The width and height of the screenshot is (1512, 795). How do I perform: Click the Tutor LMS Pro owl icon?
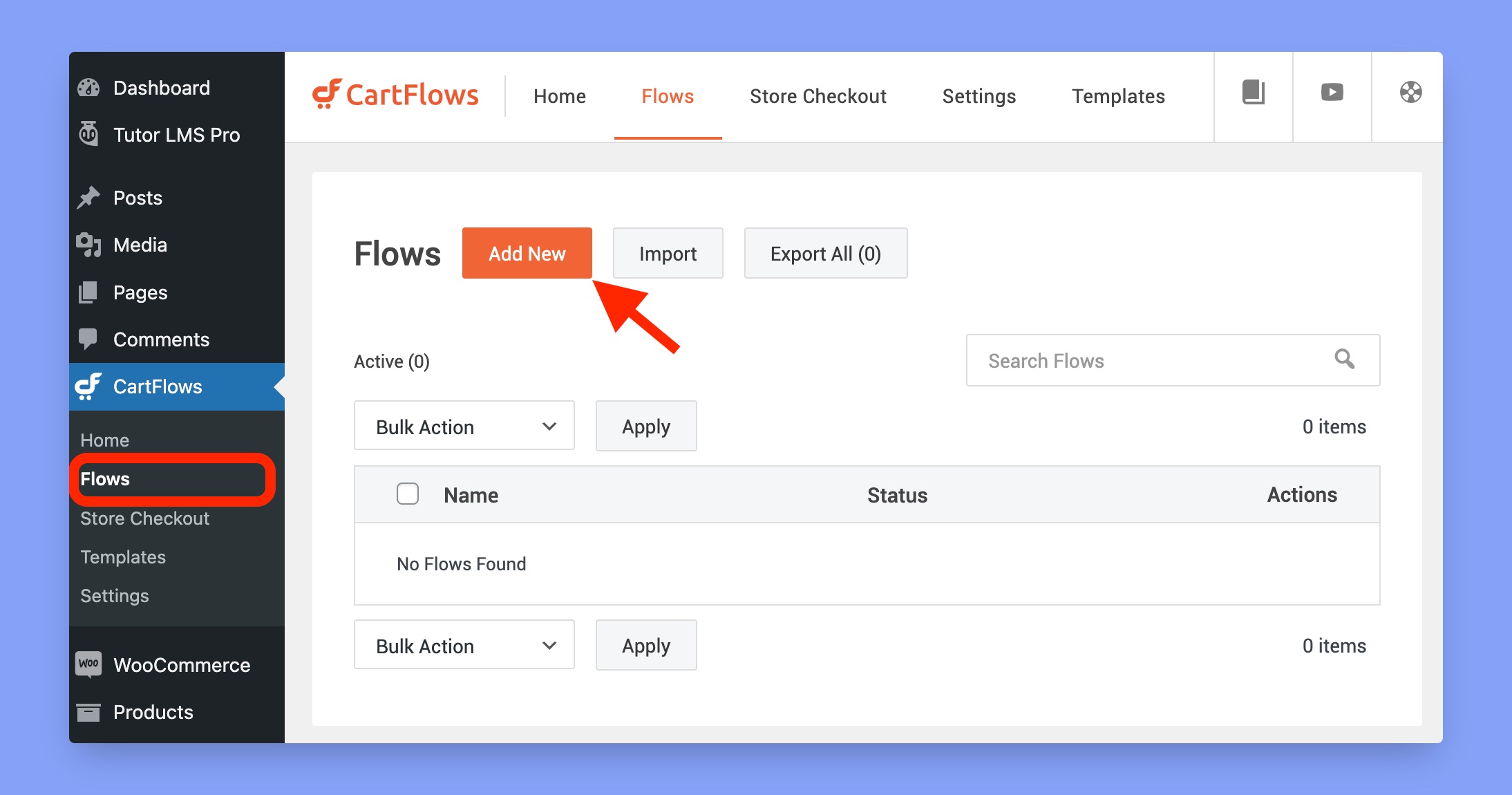click(x=89, y=134)
